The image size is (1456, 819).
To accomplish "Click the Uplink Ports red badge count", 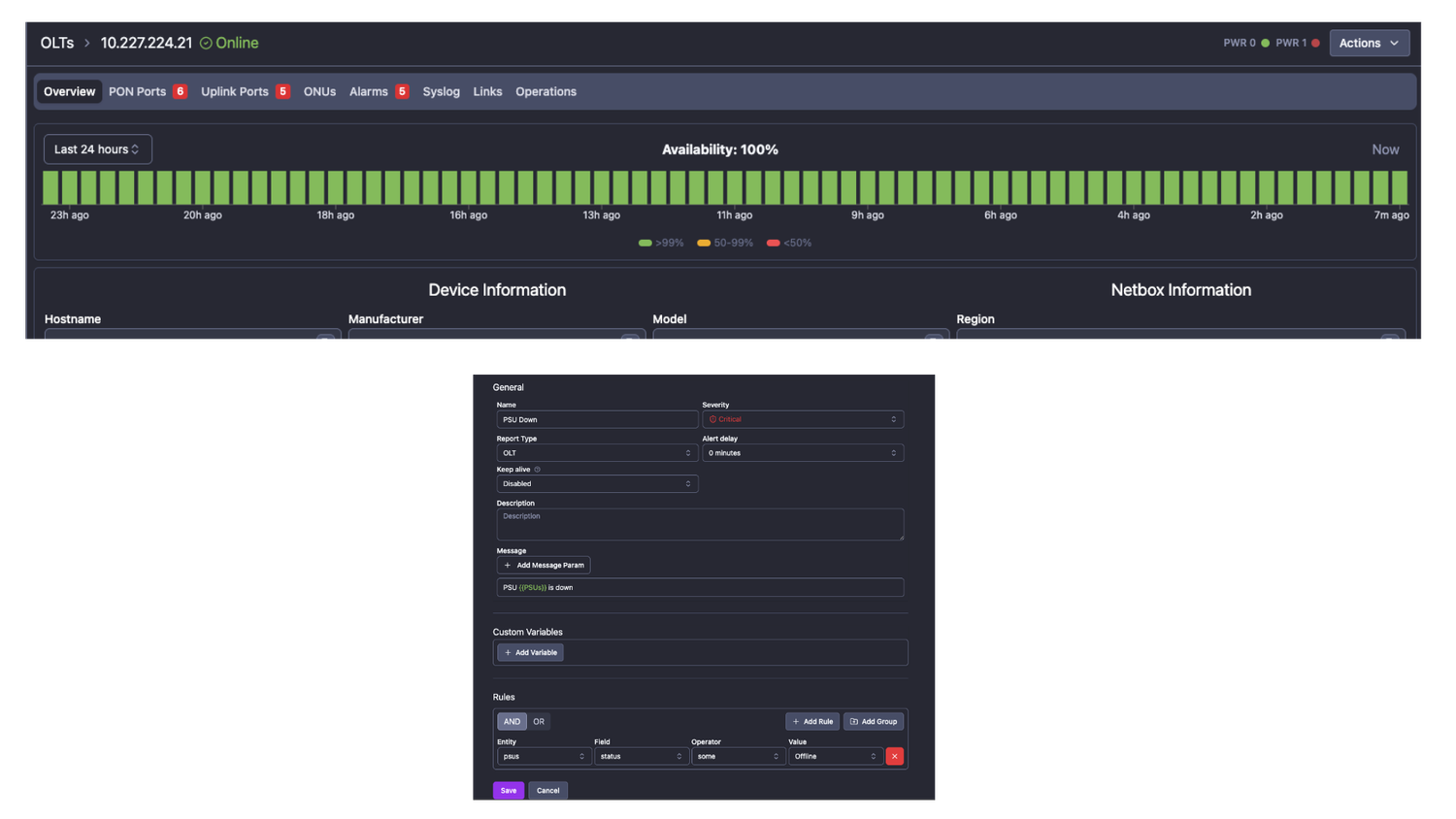I will 282,91.
